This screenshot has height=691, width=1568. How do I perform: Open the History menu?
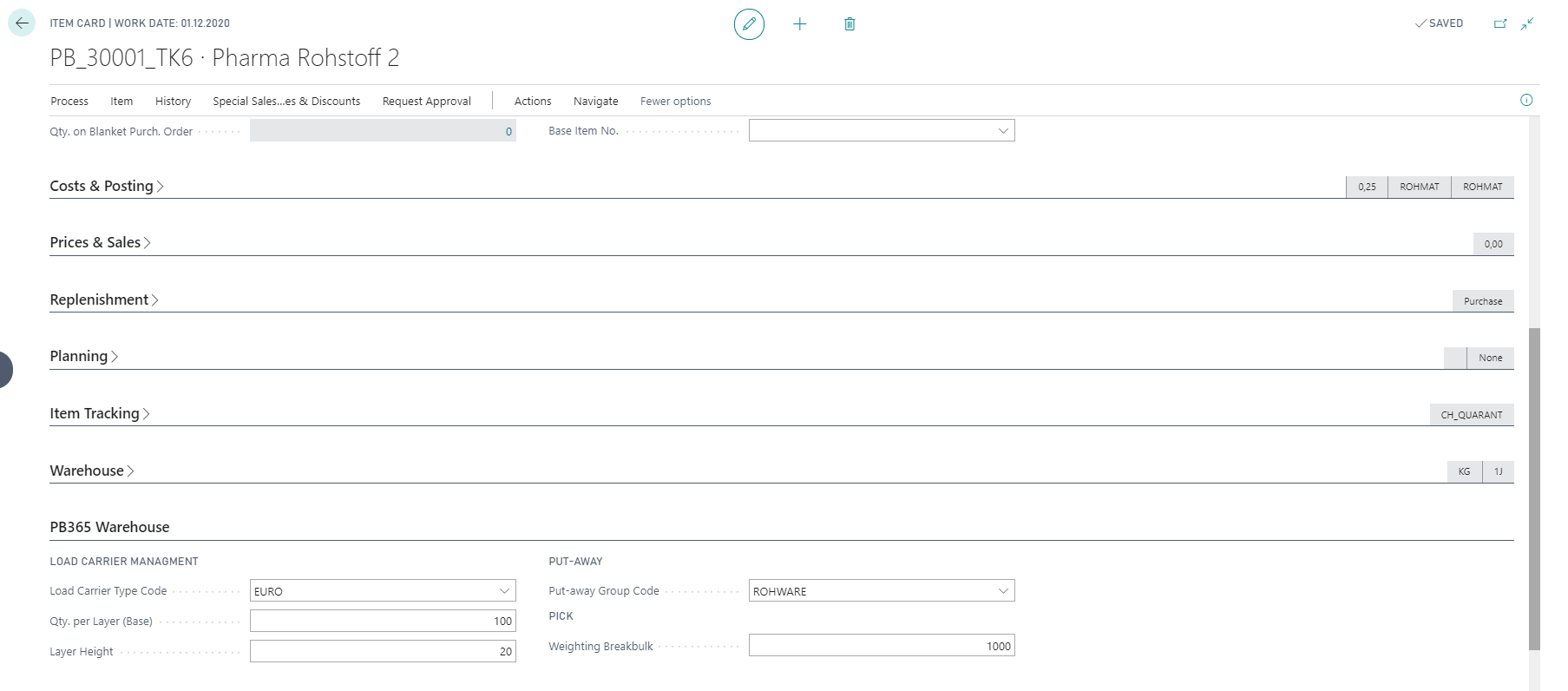pos(173,101)
